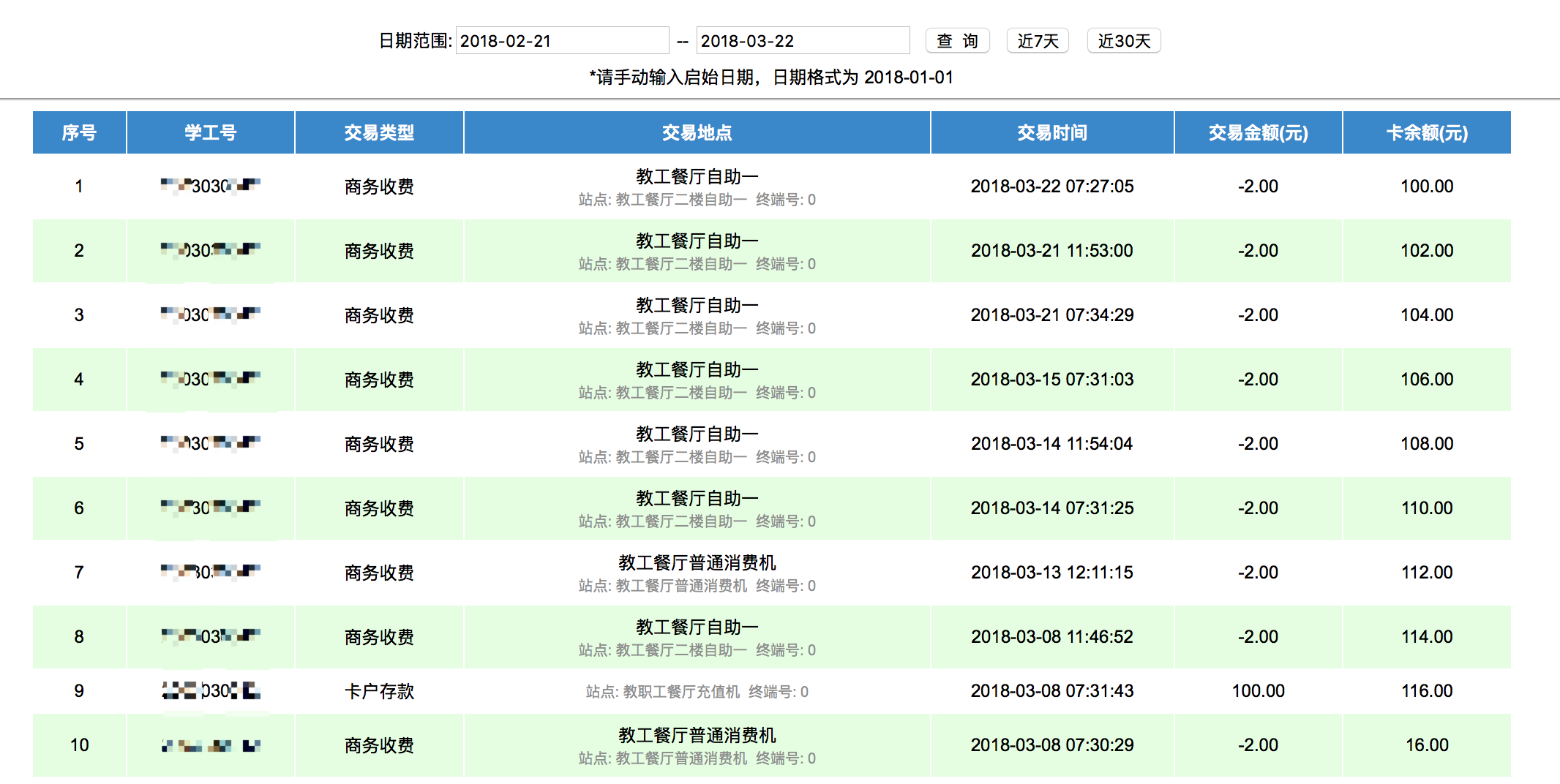Click the 100.00 deposit amount in row 9
Viewport: 1560px width, 784px height.
(1258, 691)
